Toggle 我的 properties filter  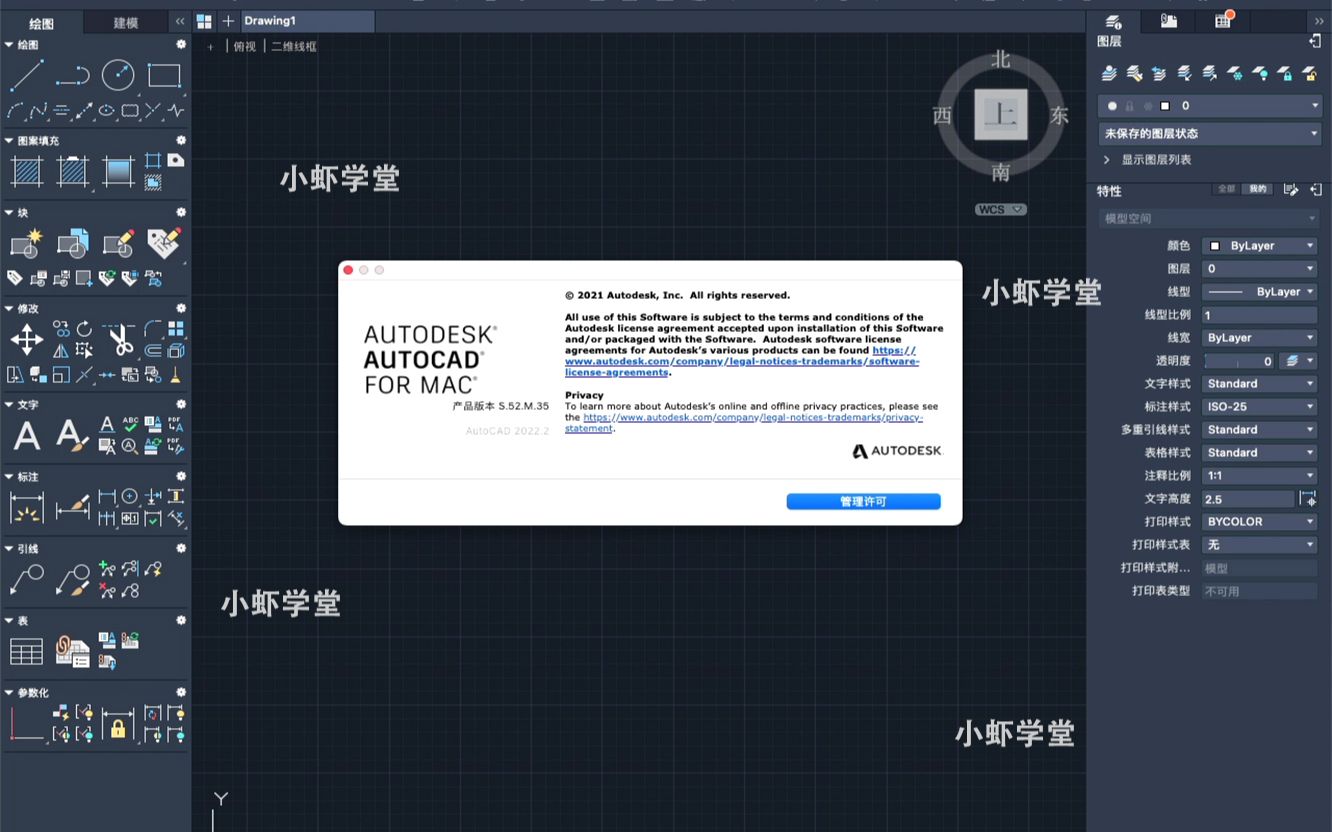(1258, 189)
